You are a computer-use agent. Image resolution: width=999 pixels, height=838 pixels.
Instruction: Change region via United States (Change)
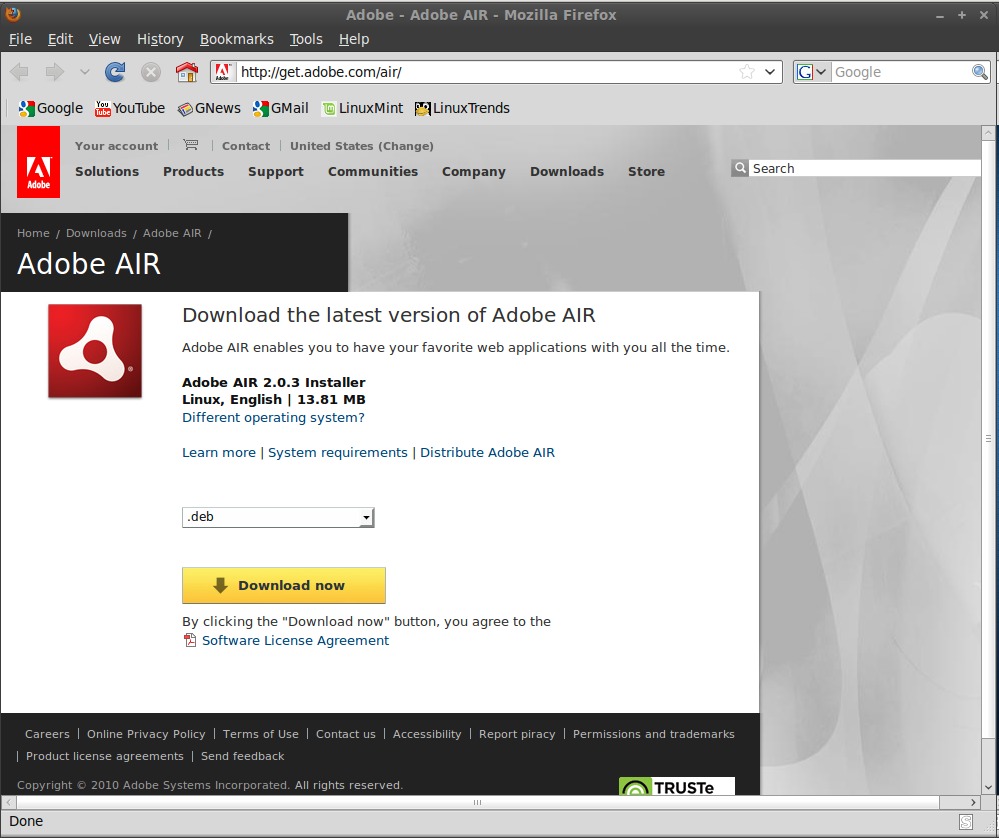(362, 146)
